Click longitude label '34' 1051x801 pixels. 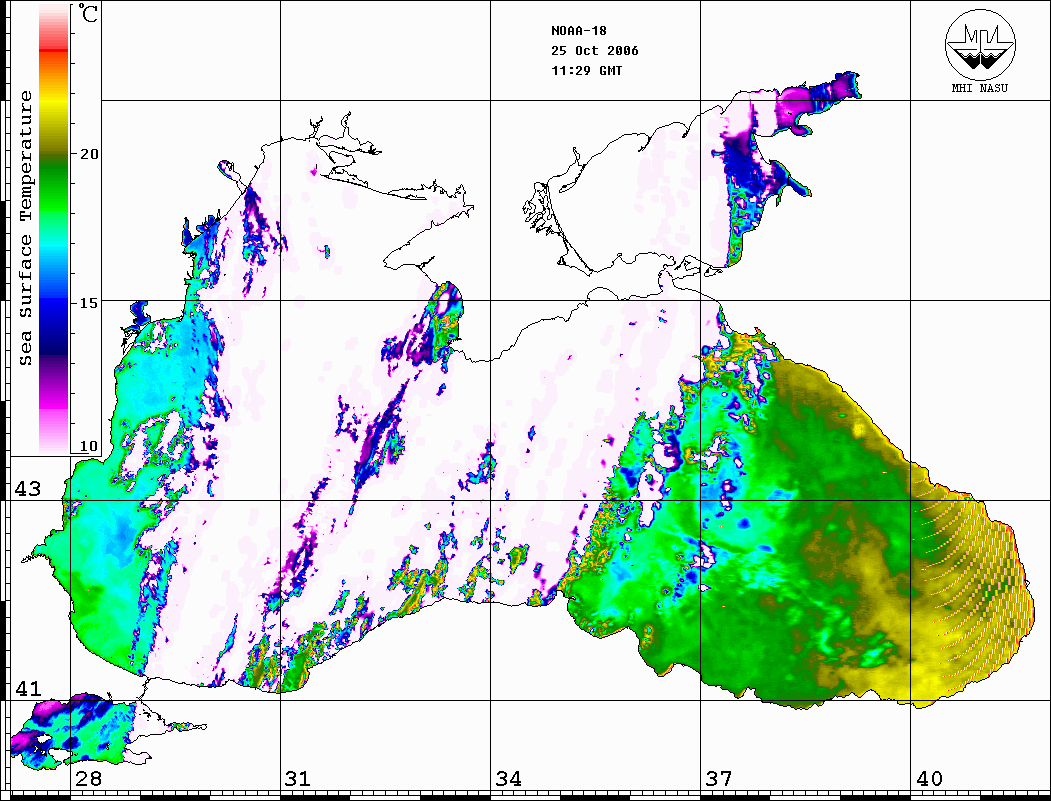508,779
